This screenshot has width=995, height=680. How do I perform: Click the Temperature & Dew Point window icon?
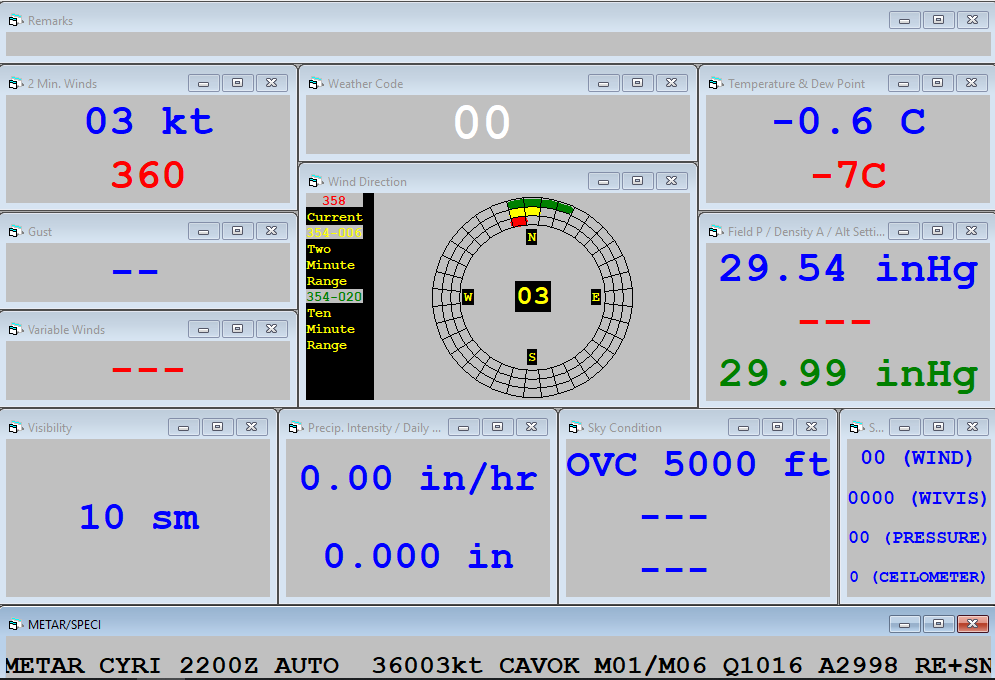715,84
